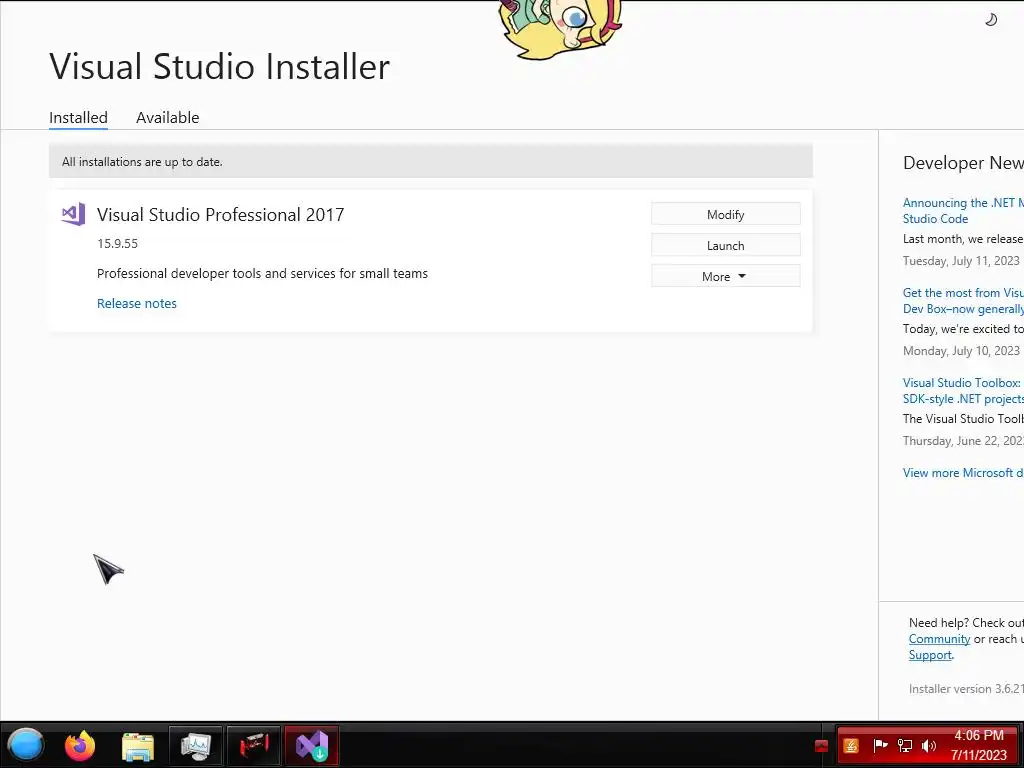Viewport: 1024px width, 768px height.
Task: Switch to the Installed tab
Action: 78,118
